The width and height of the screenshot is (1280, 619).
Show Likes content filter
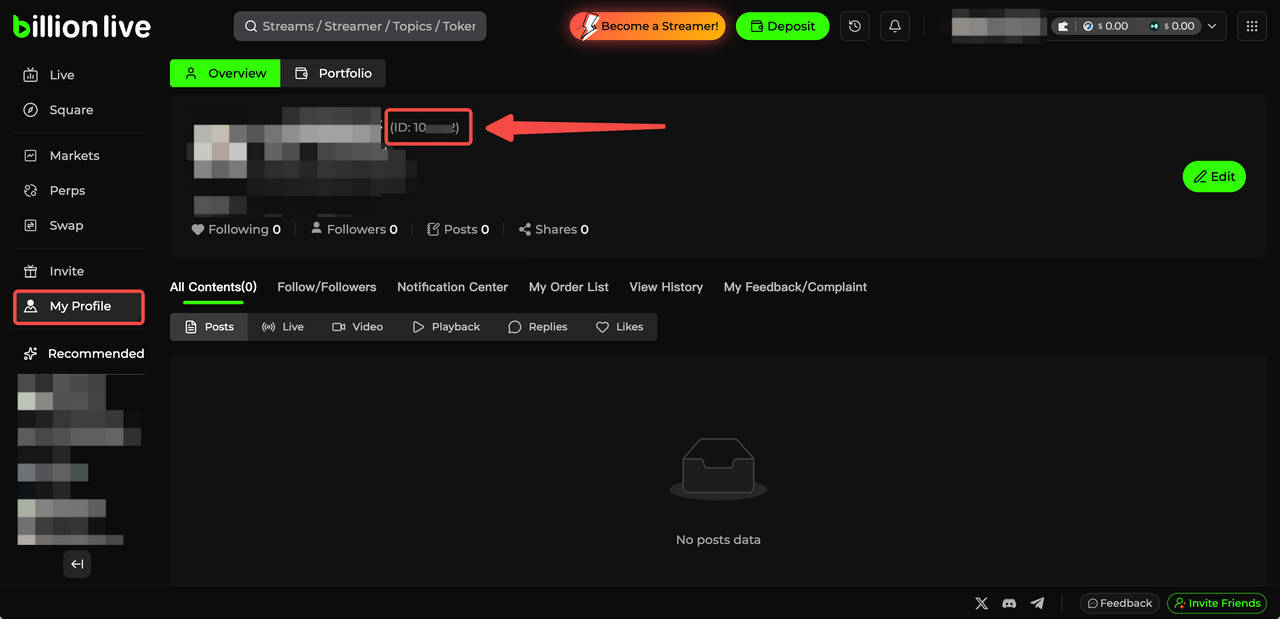(619, 327)
